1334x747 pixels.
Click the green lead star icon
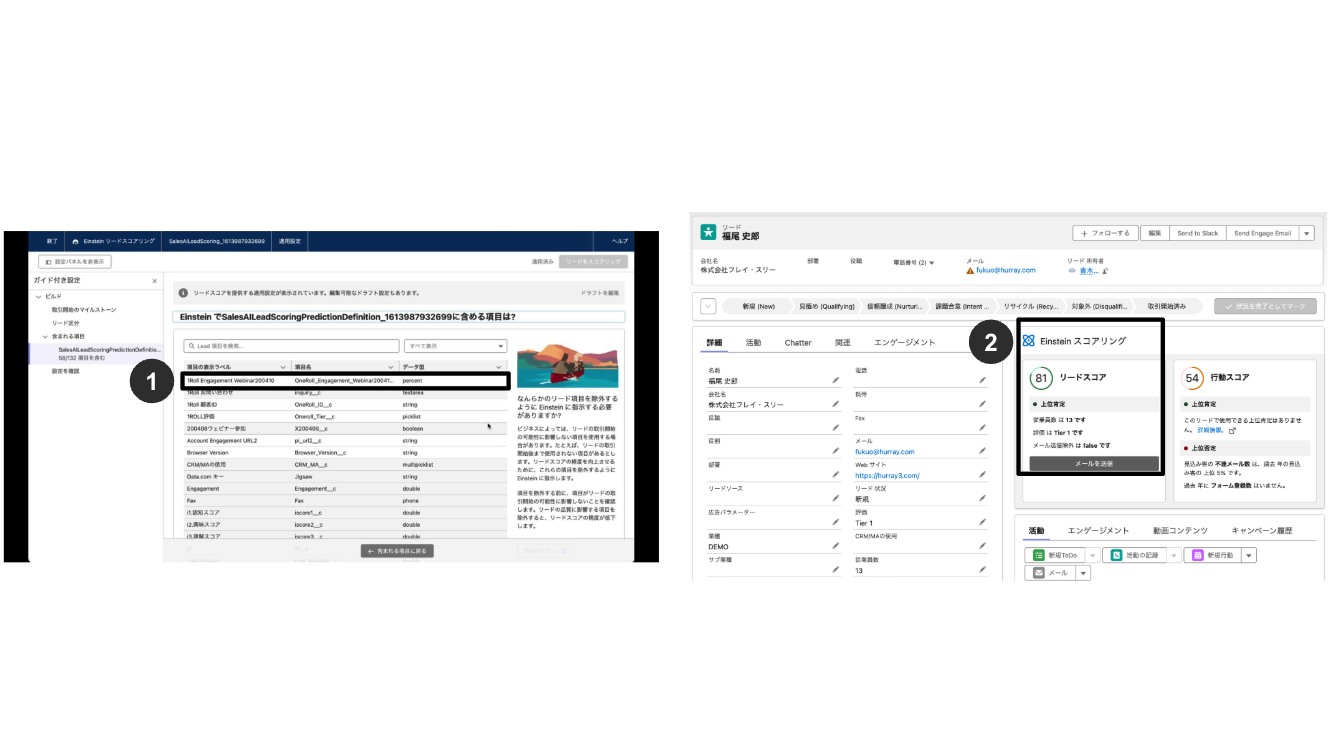(x=708, y=232)
